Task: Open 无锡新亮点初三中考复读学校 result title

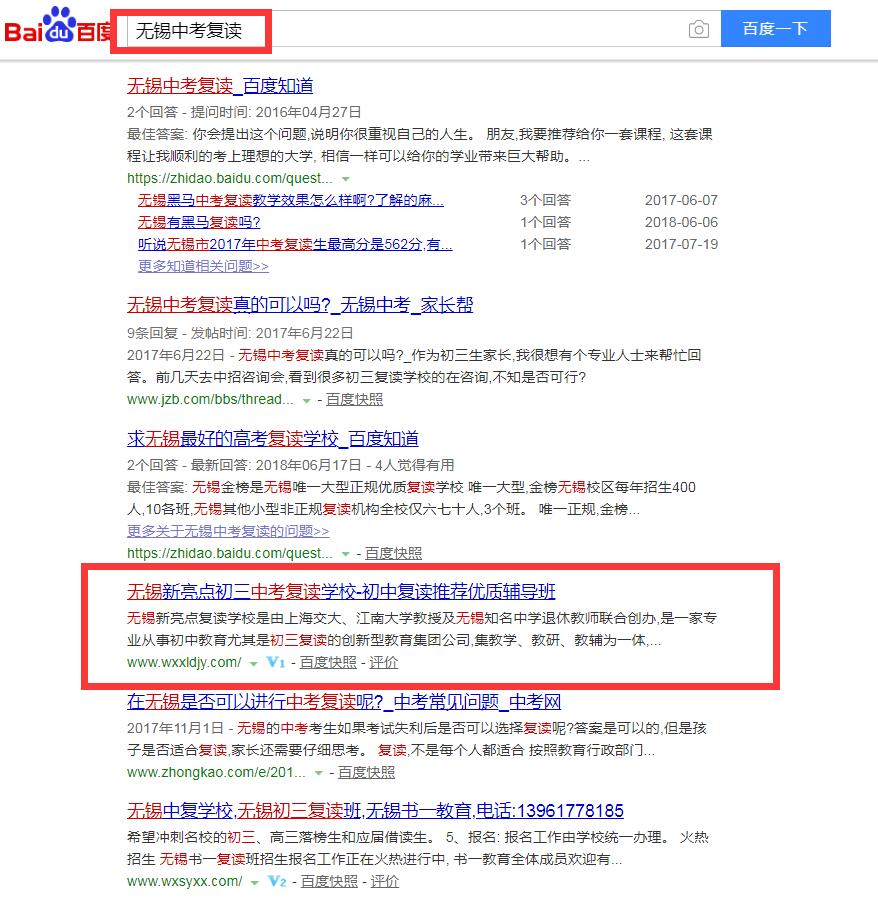Action: click(341, 592)
